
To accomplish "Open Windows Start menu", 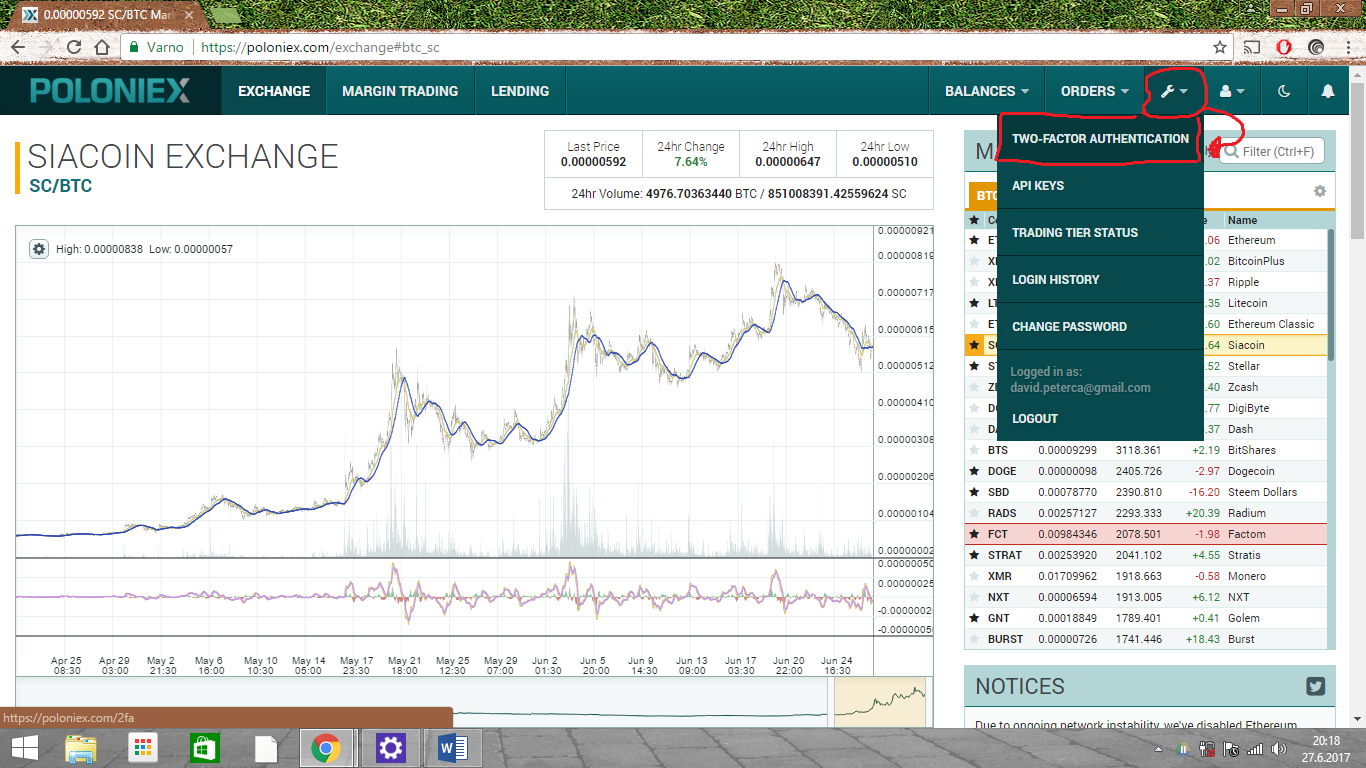I will coord(24,748).
